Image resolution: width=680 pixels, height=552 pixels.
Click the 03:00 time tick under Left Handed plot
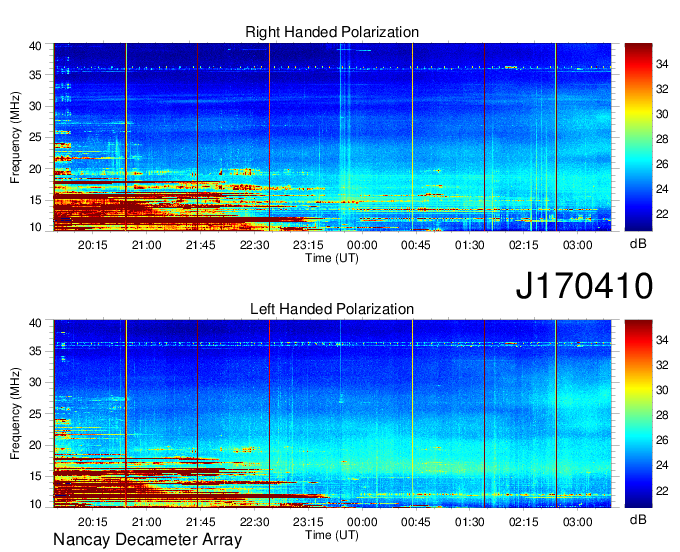[578, 522]
